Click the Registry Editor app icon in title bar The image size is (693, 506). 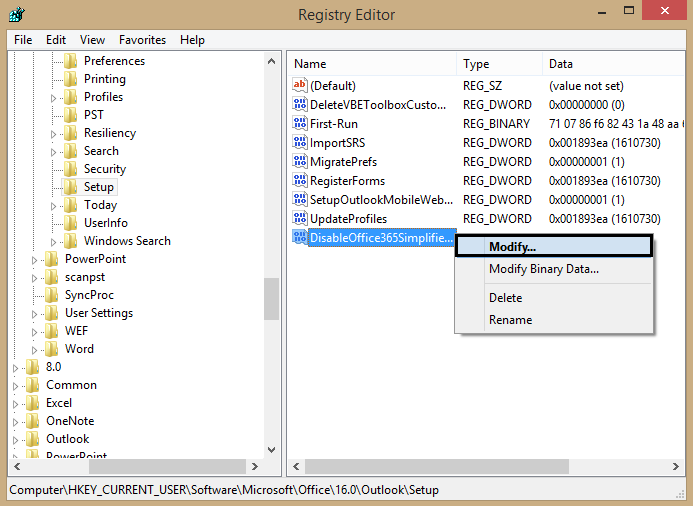17,14
